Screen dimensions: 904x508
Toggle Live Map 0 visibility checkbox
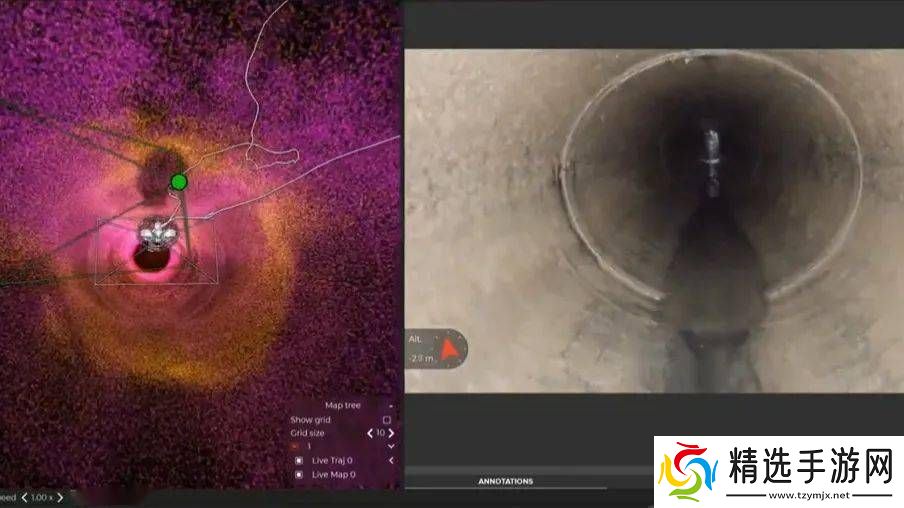coord(298,475)
